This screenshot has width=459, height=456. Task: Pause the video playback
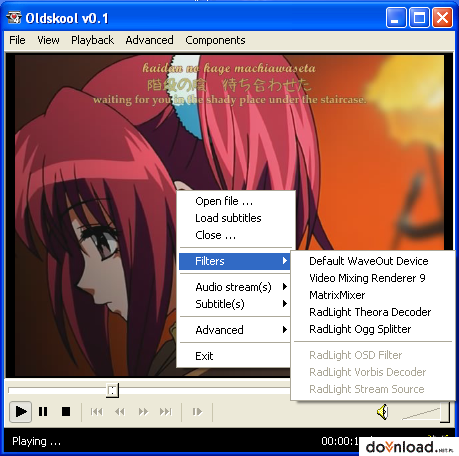coord(43,412)
